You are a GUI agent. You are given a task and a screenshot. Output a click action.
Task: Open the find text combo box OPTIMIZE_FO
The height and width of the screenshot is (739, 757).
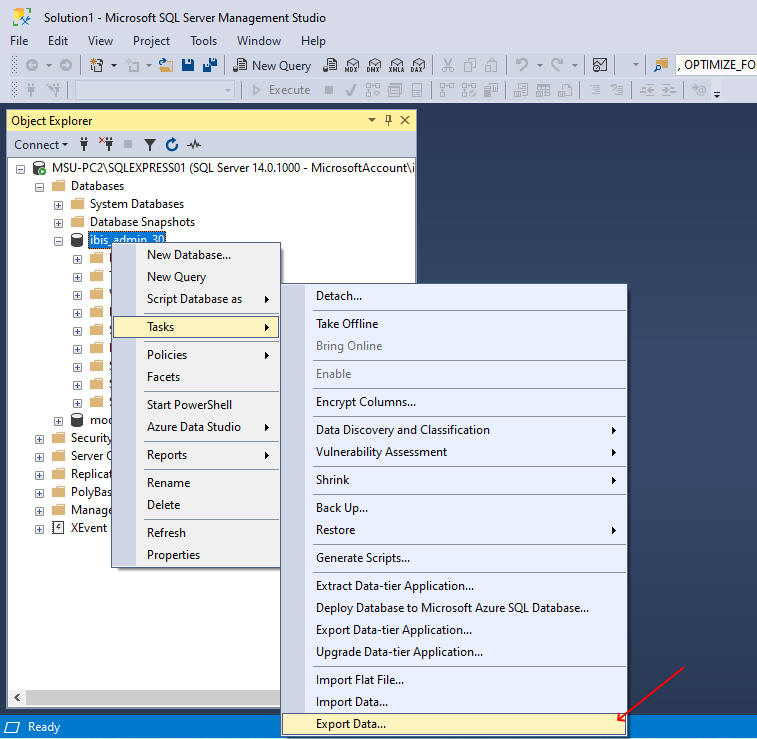[x=716, y=65]
